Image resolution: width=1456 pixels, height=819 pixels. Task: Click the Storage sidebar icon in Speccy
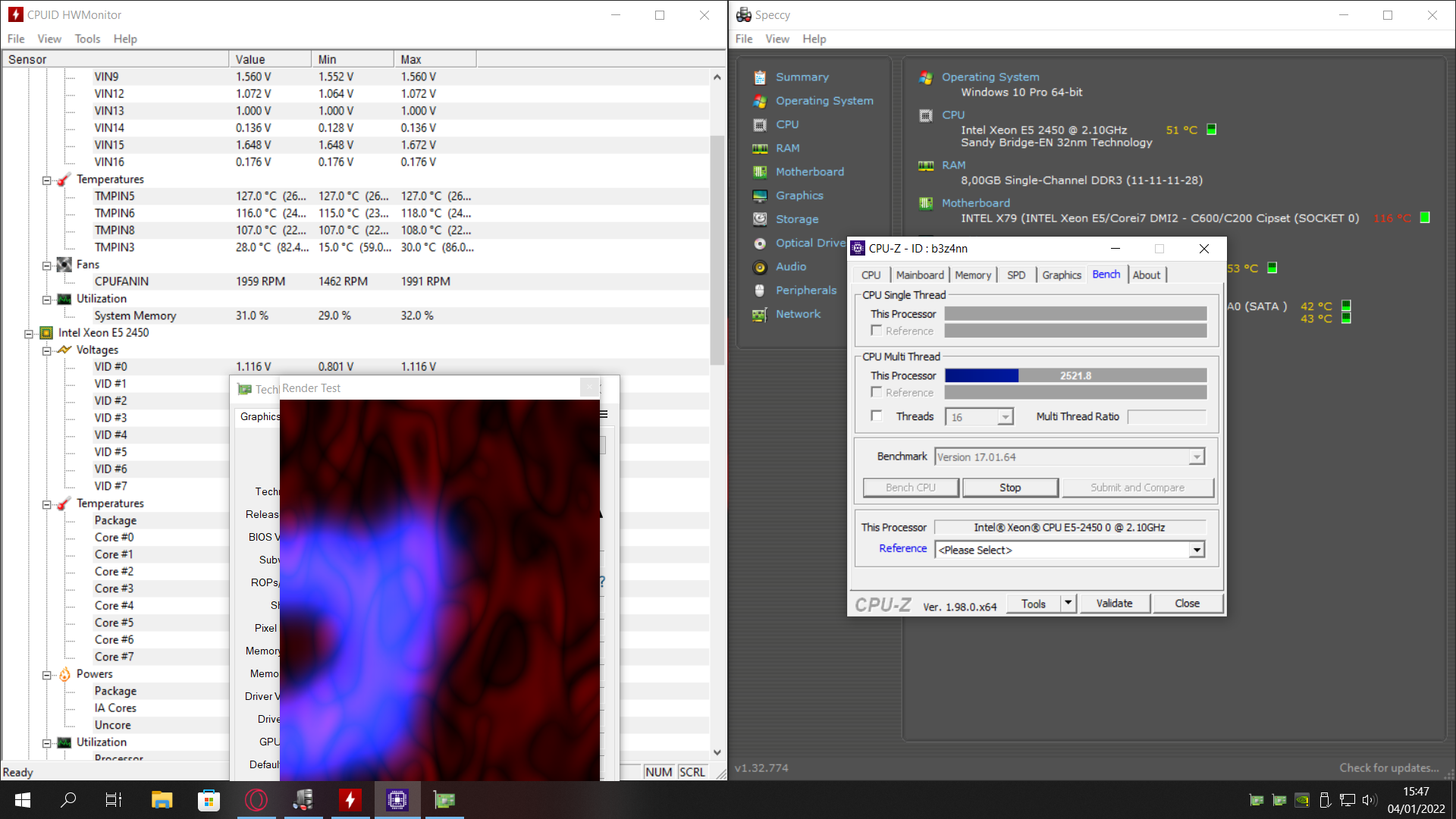(759, 219)
